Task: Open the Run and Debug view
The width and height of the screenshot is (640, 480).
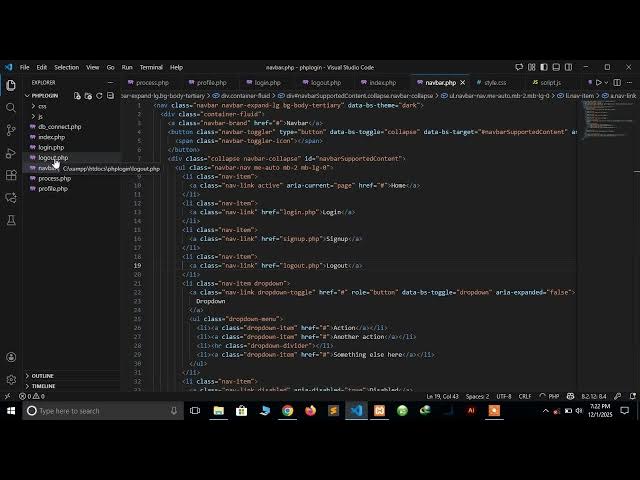Action: (11, 153)
